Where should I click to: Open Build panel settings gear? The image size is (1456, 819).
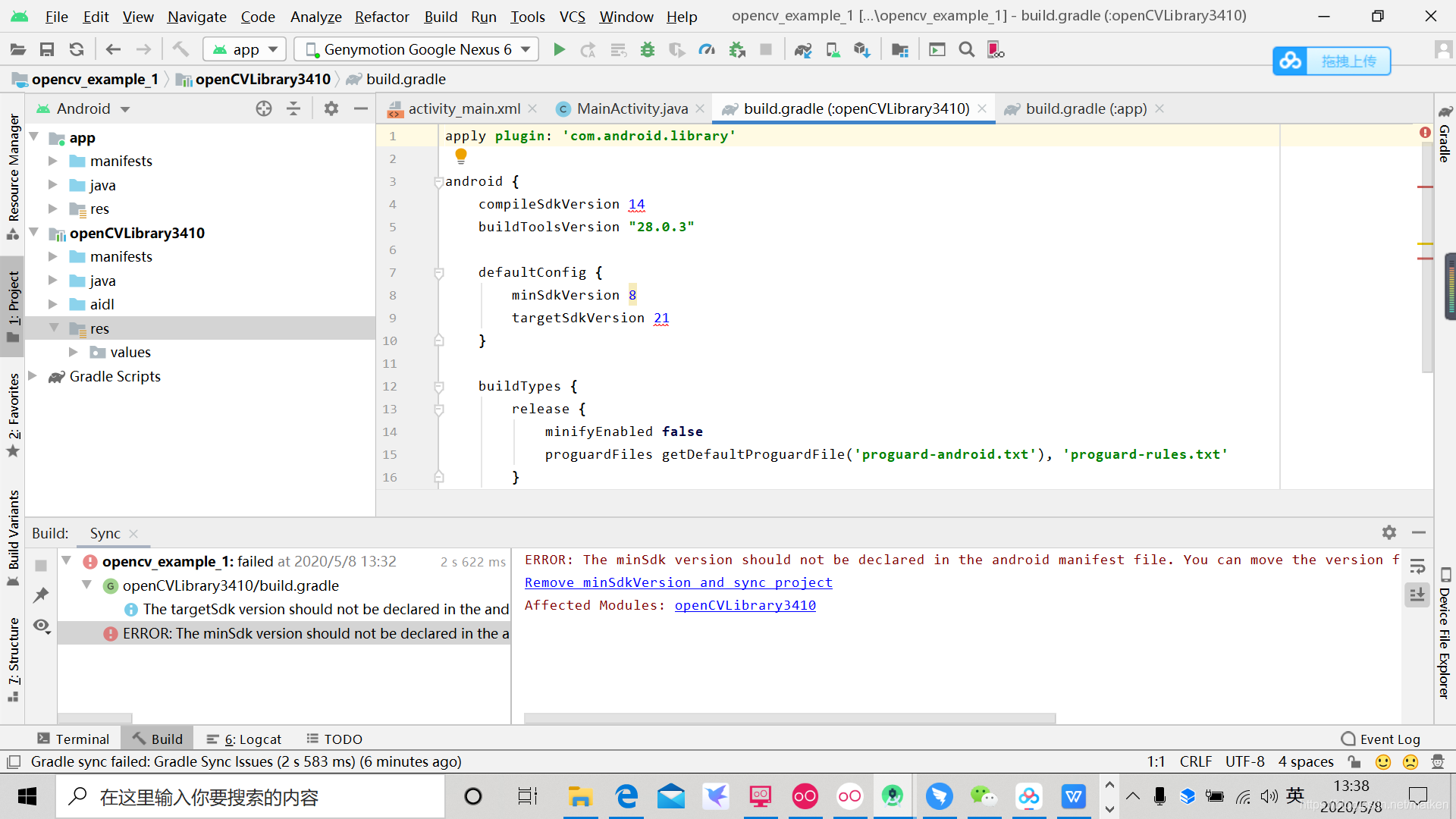1389,533
